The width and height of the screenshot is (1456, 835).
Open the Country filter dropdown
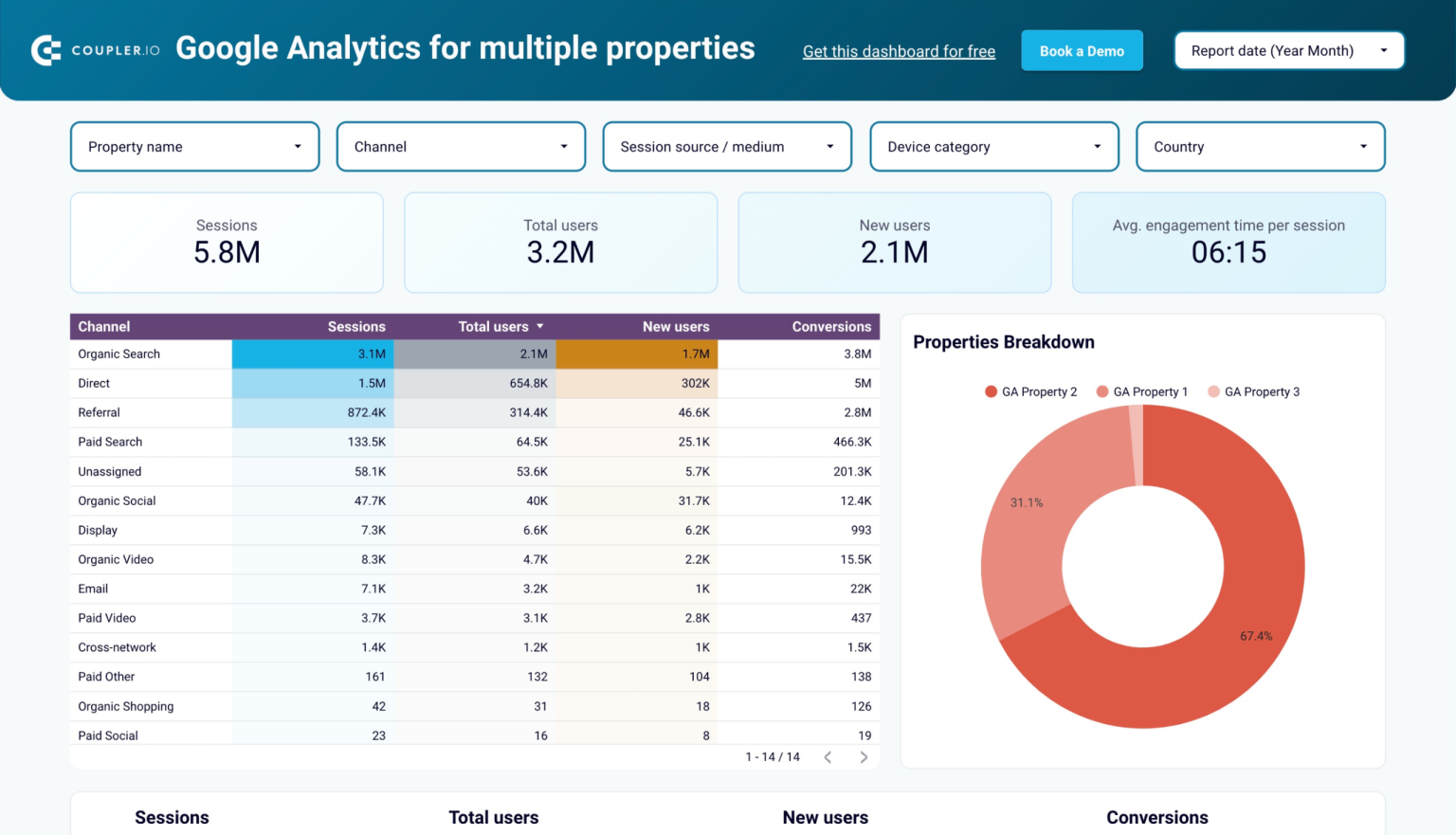1260,146
